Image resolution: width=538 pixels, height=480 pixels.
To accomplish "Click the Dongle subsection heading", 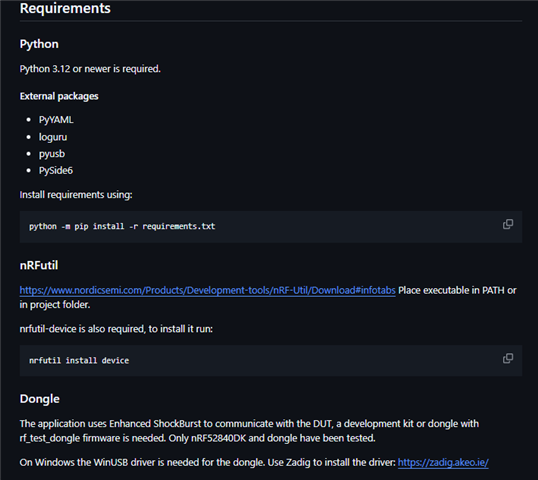I will tap(39, 399).
